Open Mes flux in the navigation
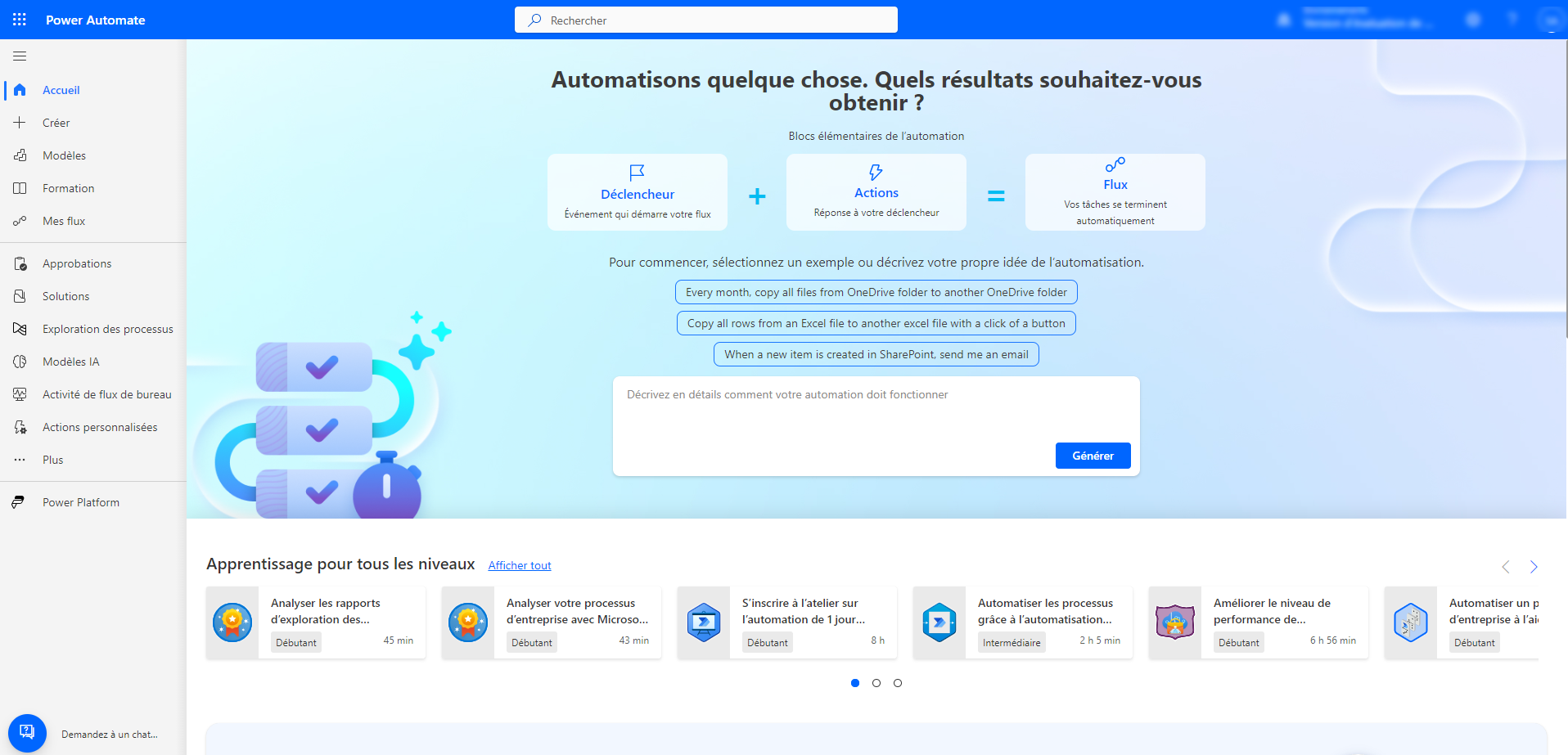The height and width of the screenshot is (755, 1568). tap(64, 221)
